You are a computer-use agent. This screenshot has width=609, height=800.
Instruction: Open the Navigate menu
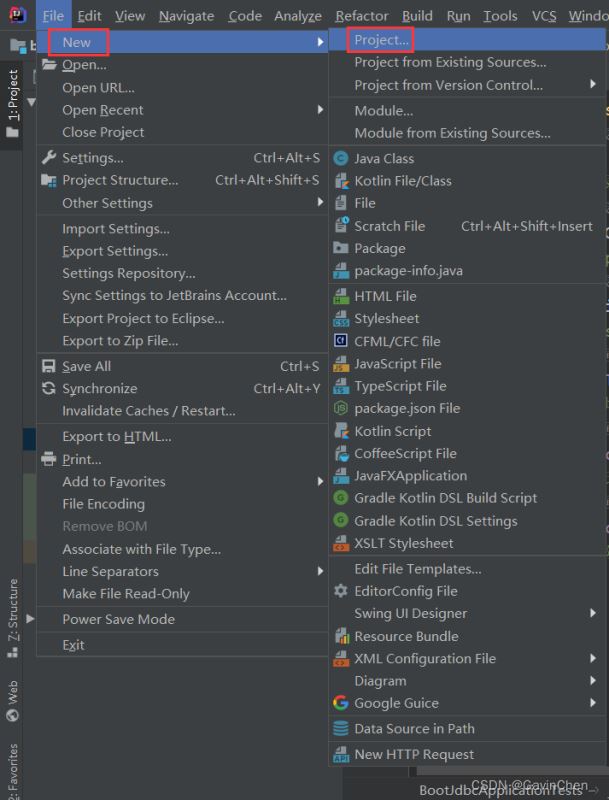186,16
